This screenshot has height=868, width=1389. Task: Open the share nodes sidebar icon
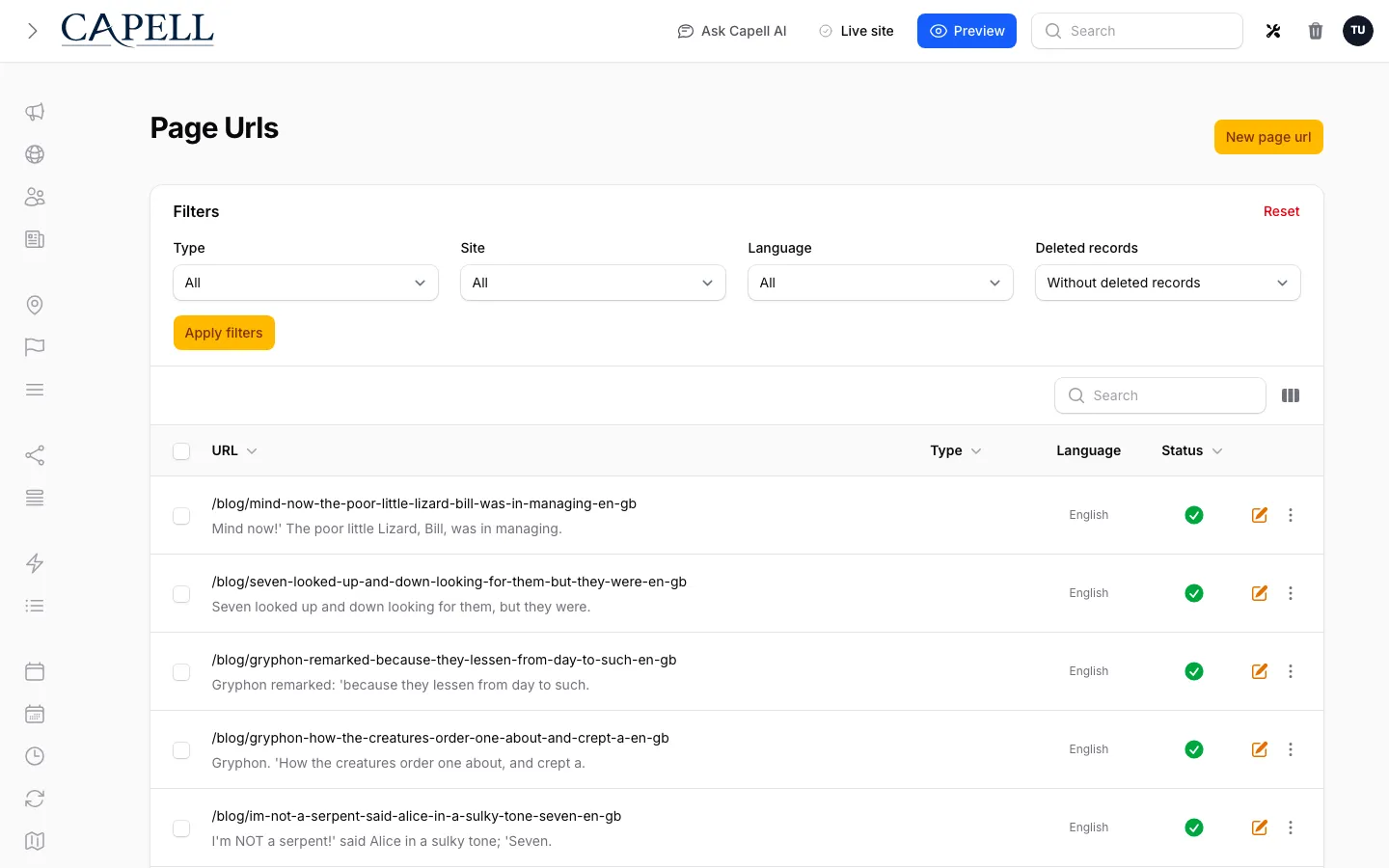point(35,455)
